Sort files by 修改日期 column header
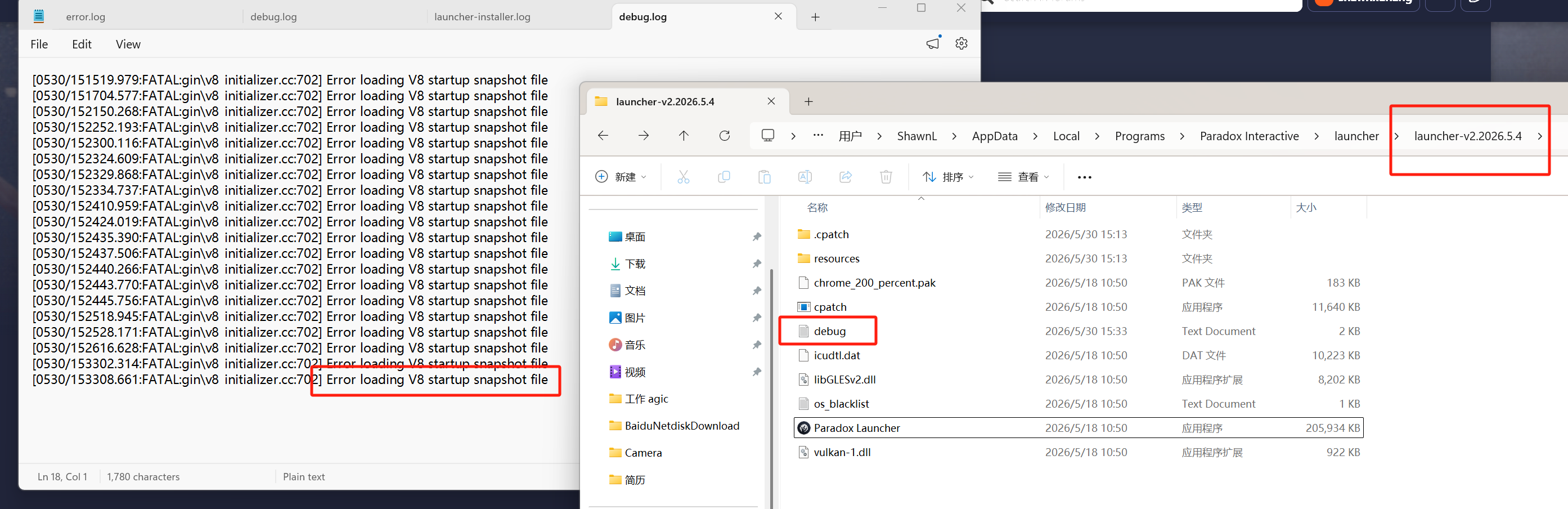 [x=1065, y=208]
